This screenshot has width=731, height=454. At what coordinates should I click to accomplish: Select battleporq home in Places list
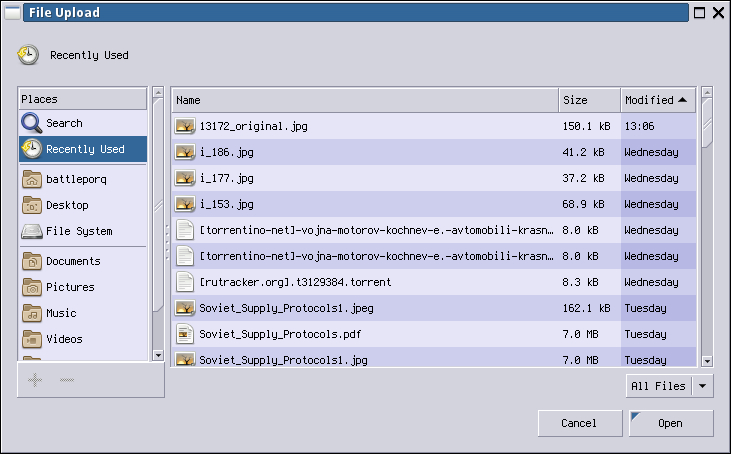pos(83,179)
